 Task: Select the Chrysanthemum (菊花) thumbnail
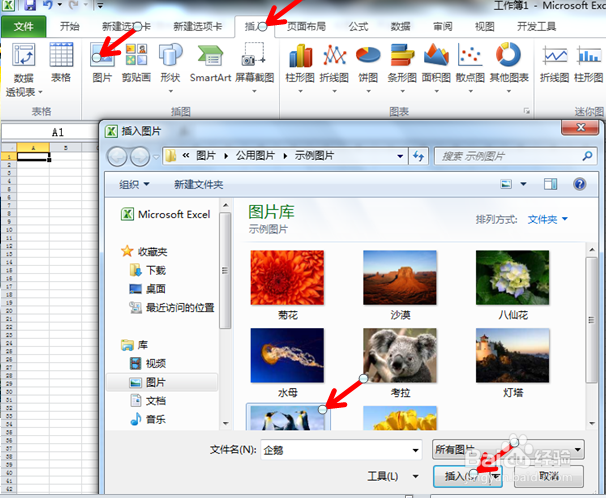tap(287, 278)
